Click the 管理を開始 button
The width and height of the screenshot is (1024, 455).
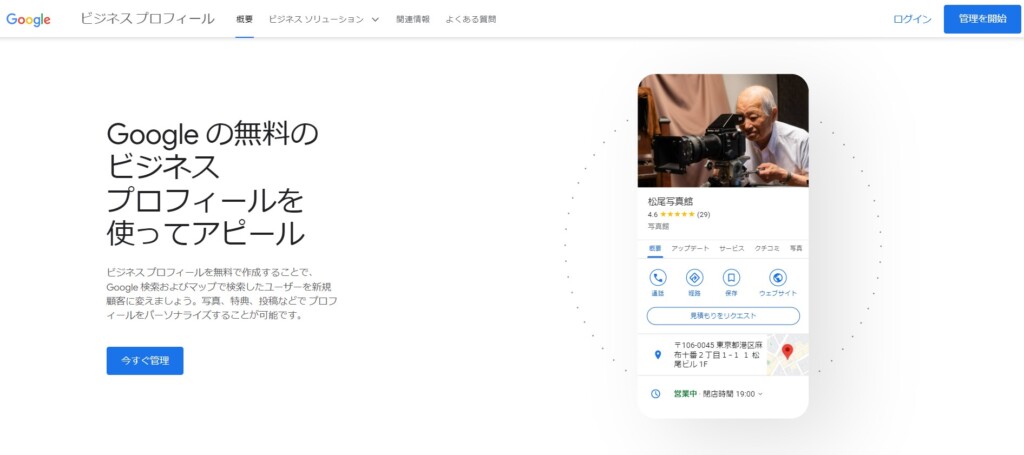click(x=982, y=19)
